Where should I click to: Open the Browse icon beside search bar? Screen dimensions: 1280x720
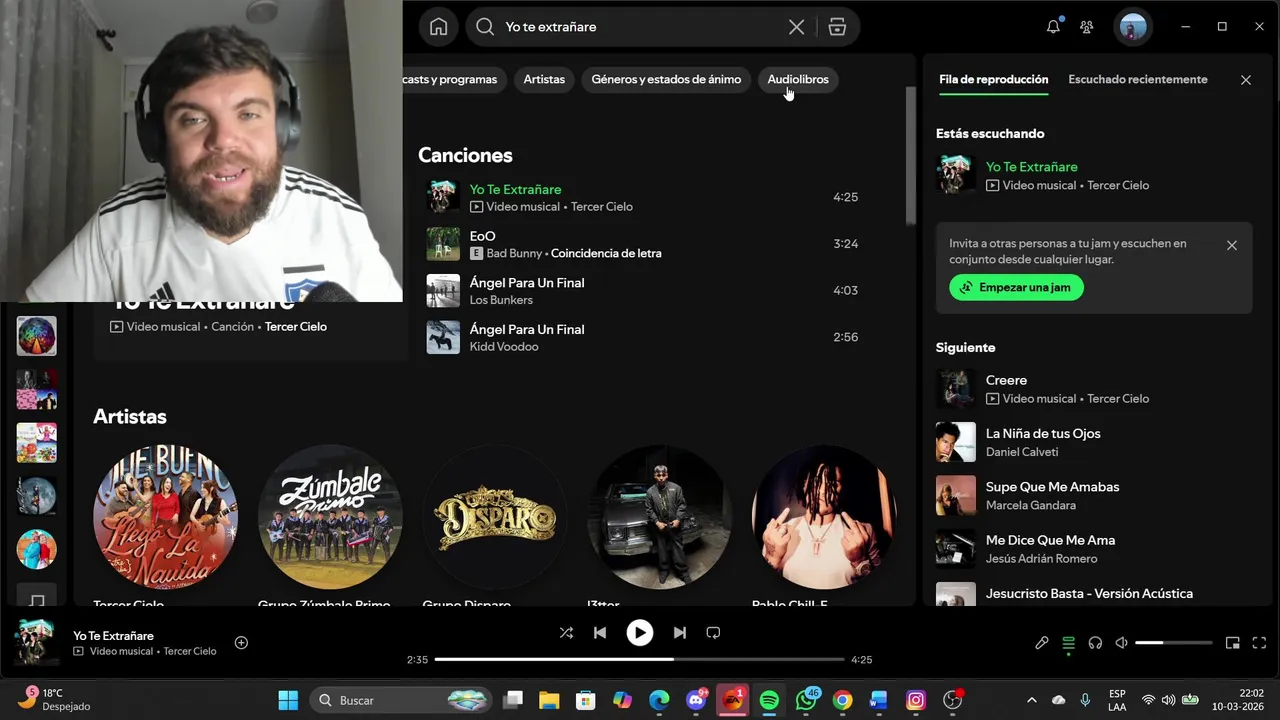[837, 27]
